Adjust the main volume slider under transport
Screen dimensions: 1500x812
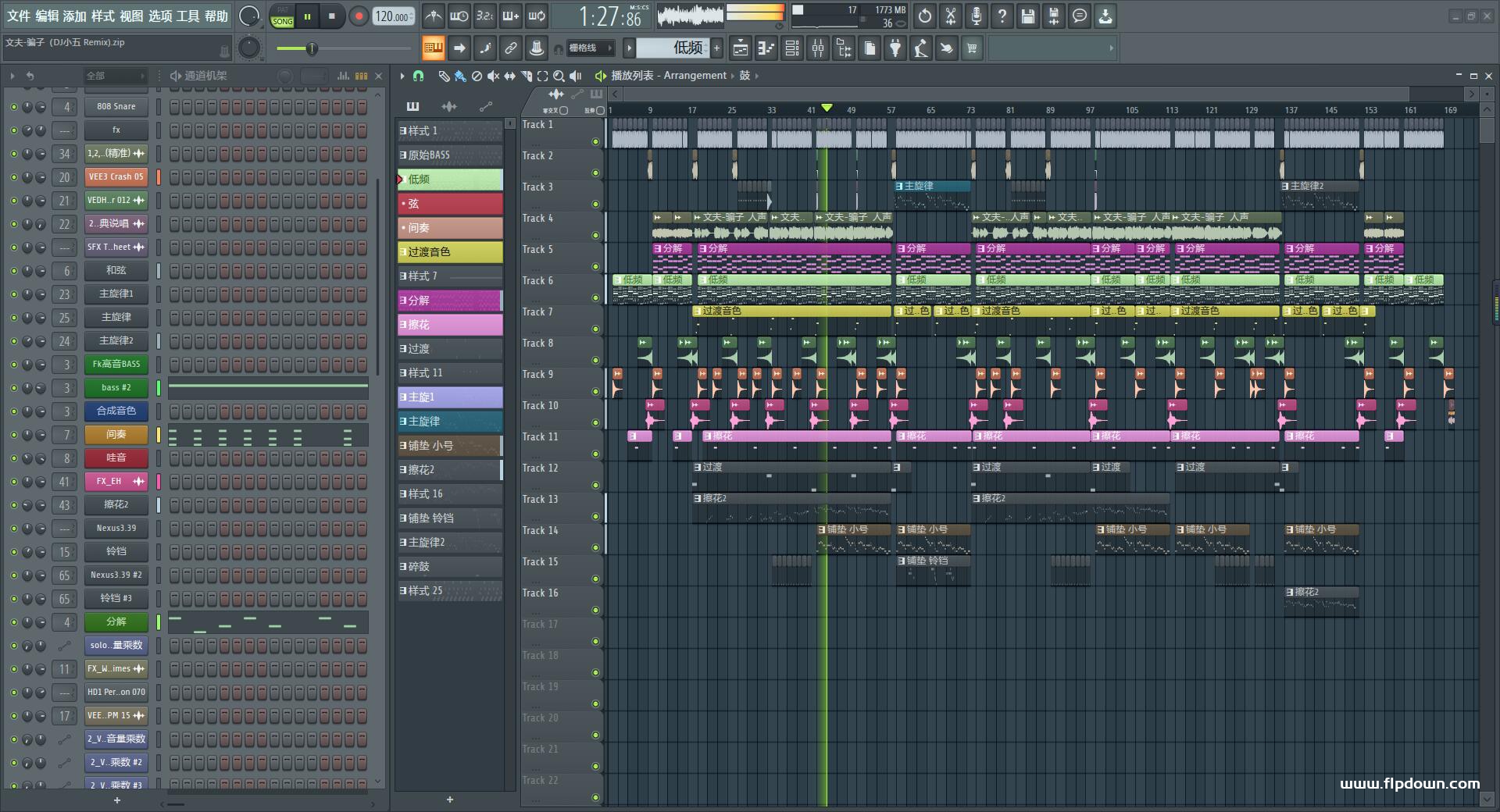(342, 49)
